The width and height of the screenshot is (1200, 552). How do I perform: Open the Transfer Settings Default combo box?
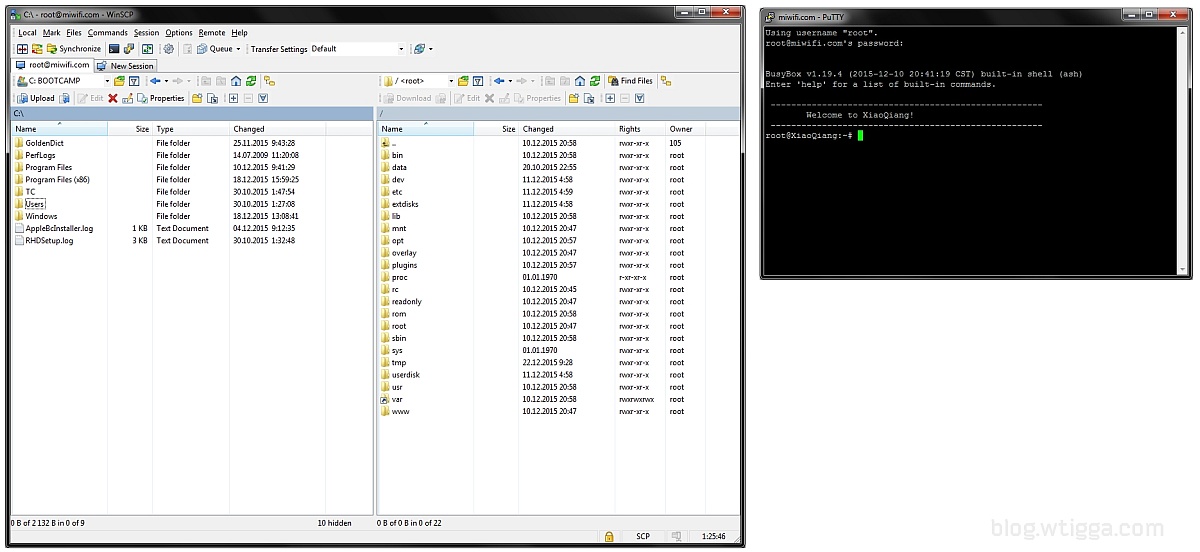tap(357, 49)
